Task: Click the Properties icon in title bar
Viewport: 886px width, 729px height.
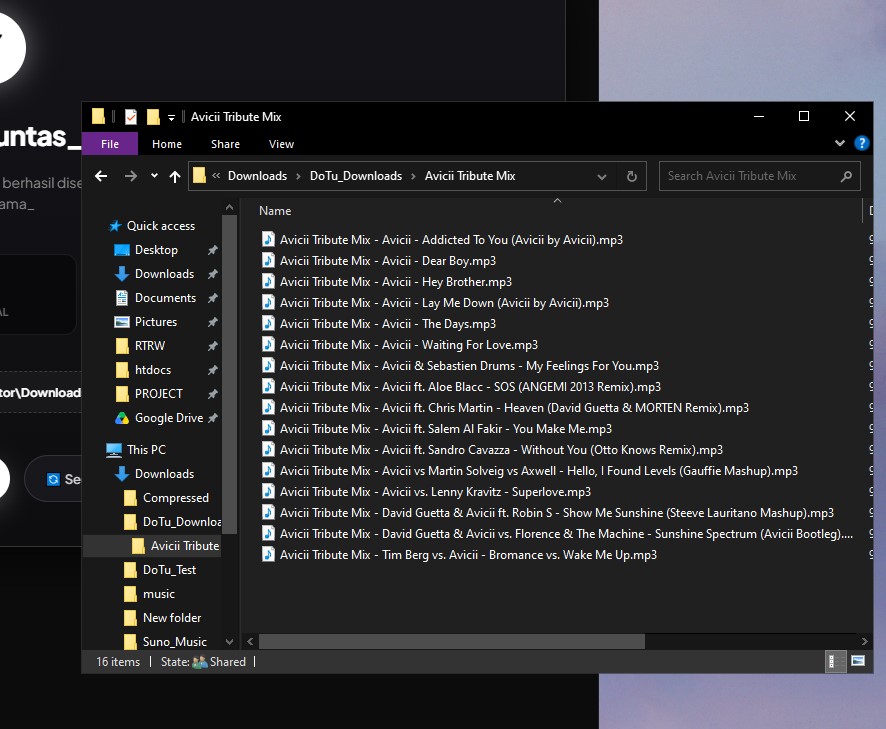Action: (x=131, y=117)
